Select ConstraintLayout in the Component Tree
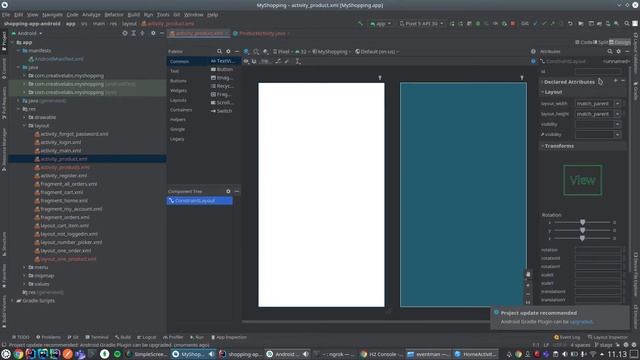The width and height of the screenshot is (640, 360). (x=200, y=201)
